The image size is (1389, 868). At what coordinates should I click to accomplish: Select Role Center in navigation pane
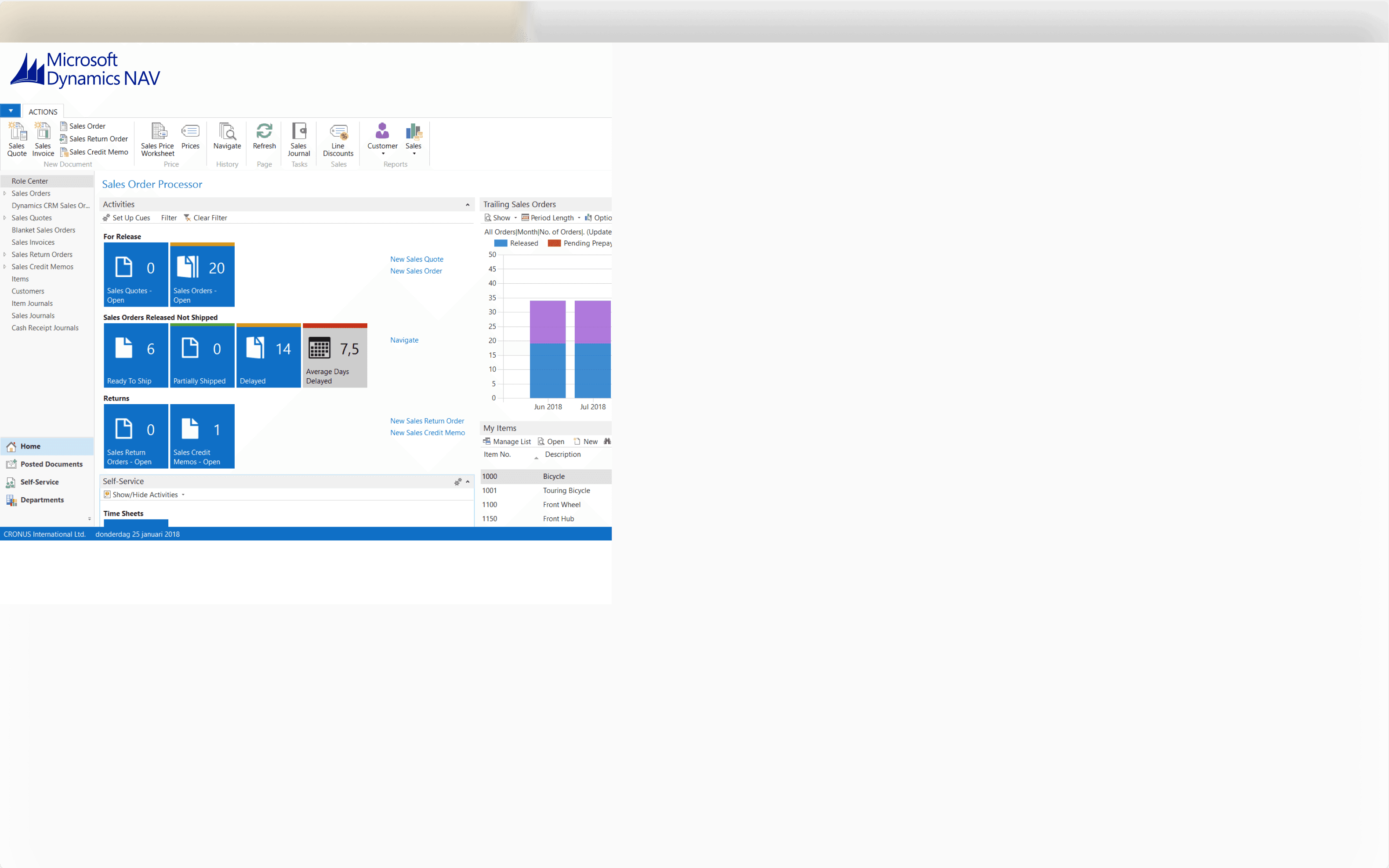[47, 181]
